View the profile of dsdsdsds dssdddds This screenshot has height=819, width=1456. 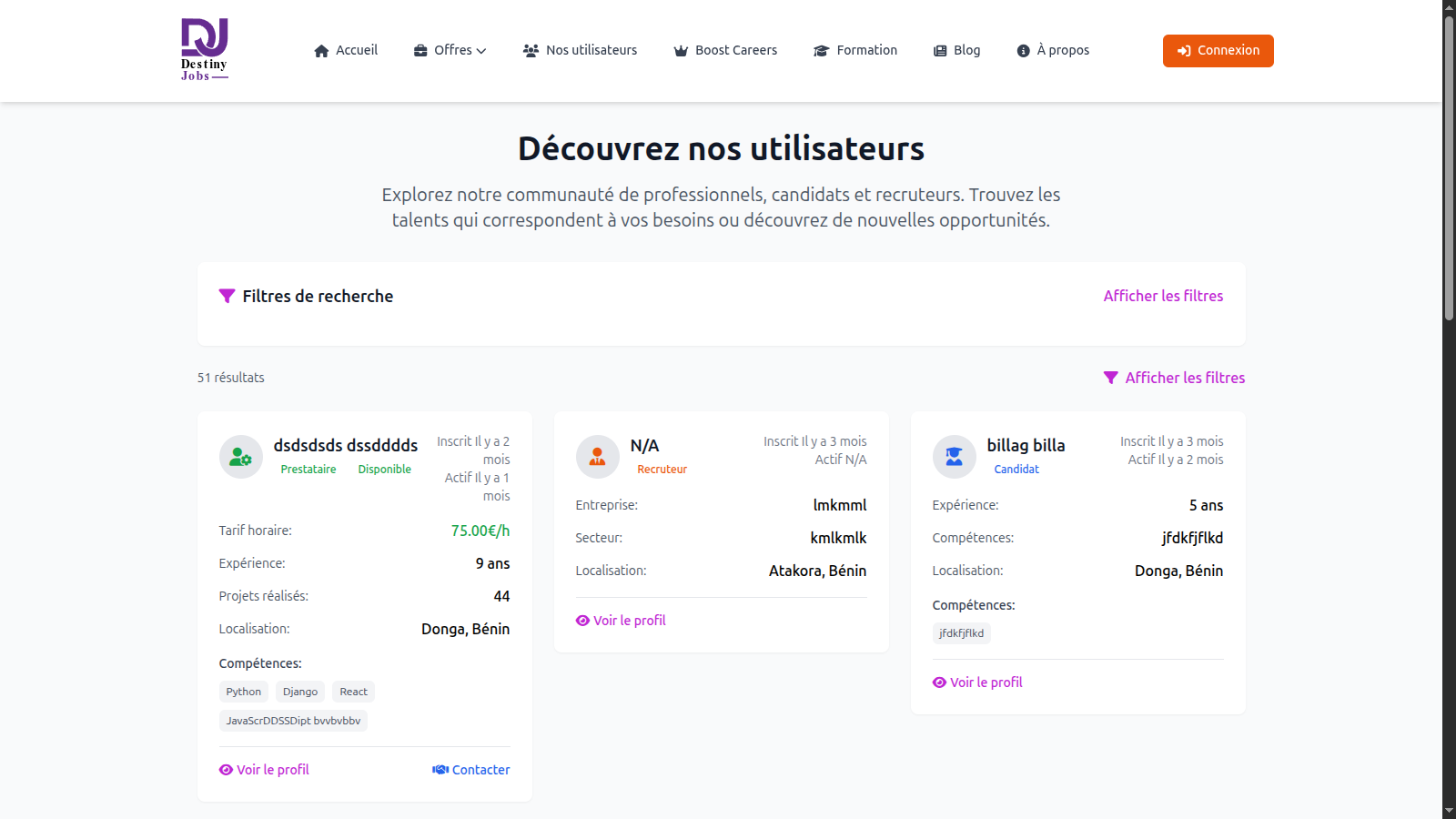(265, 770)
